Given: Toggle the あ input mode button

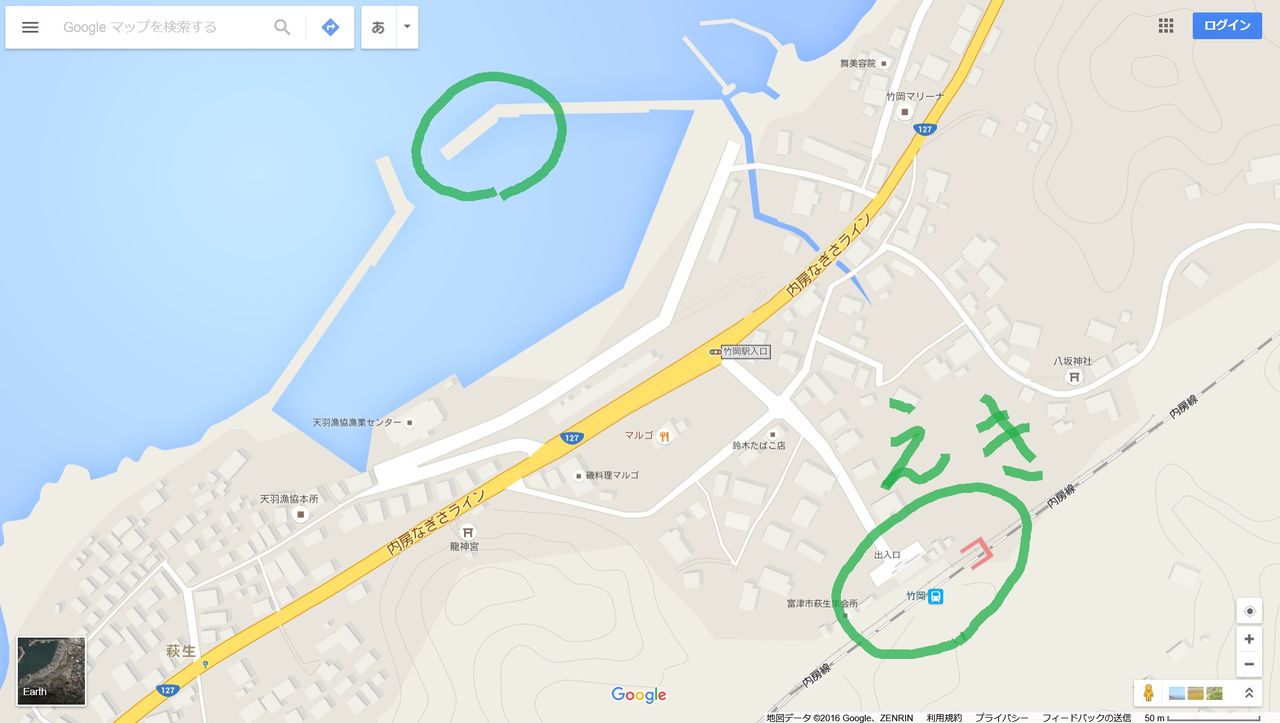Looking at the screenshot, I should click(x=378, y=27).
